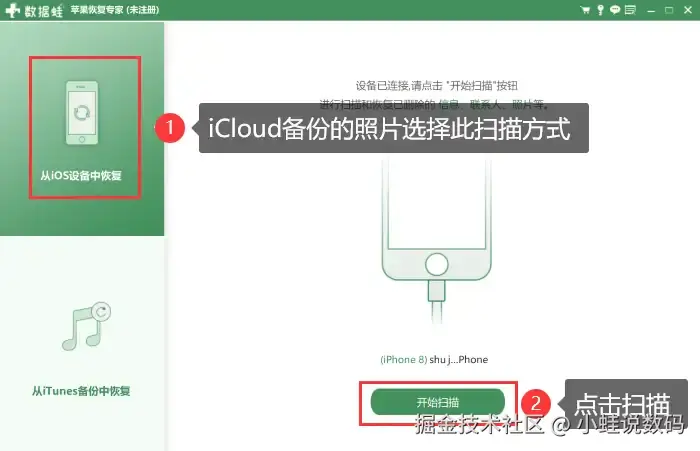Click the green 开始扫描 button
The width and height of the screenshot is (700, 451).
[438, 402]
